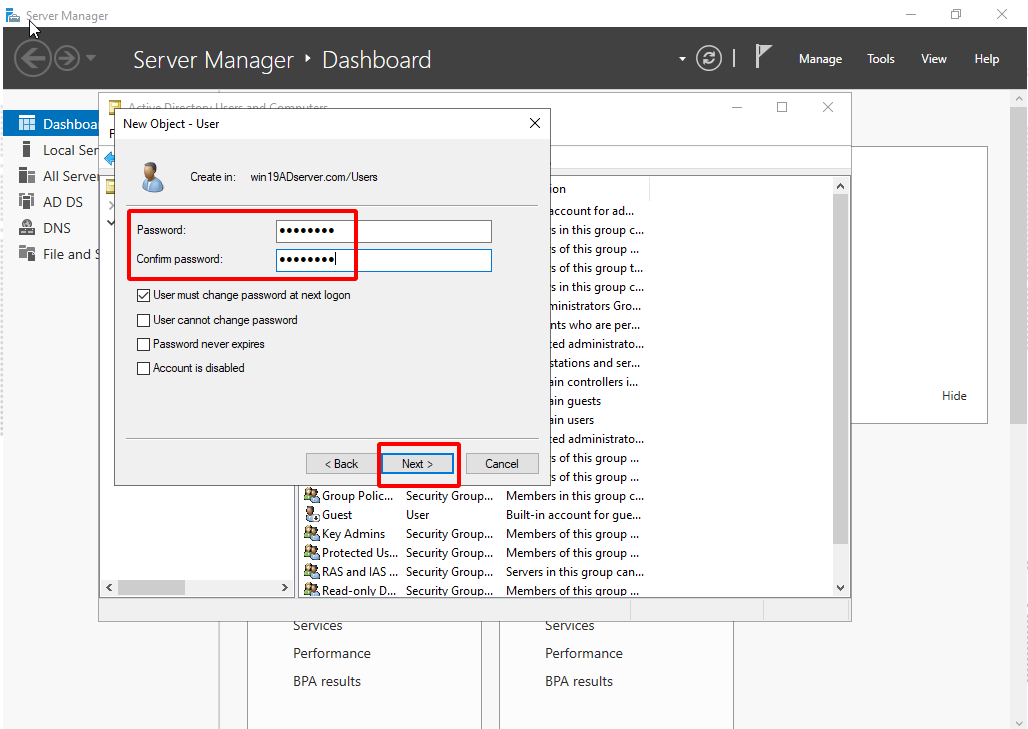Image resolution: width=1028 pixels, height=729 pixels.
Task: Select the Protected Users group row
Action: point(473,553)
